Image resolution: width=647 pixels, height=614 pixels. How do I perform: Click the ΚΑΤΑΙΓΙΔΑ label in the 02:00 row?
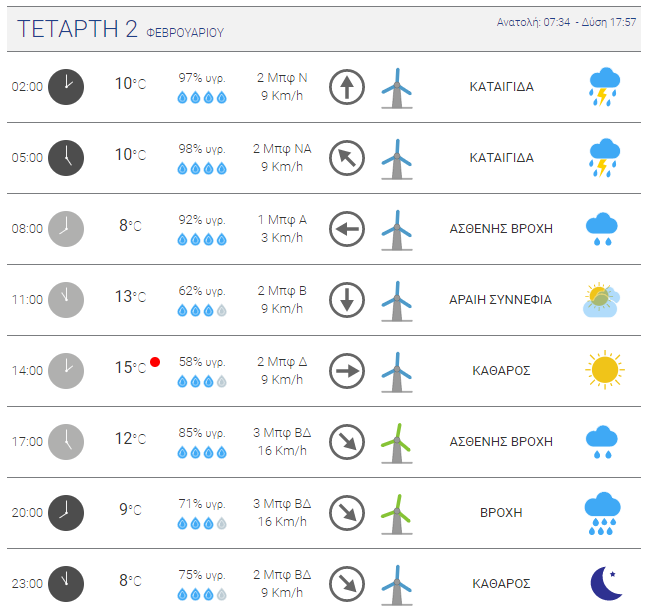click(x=501, y=87)
